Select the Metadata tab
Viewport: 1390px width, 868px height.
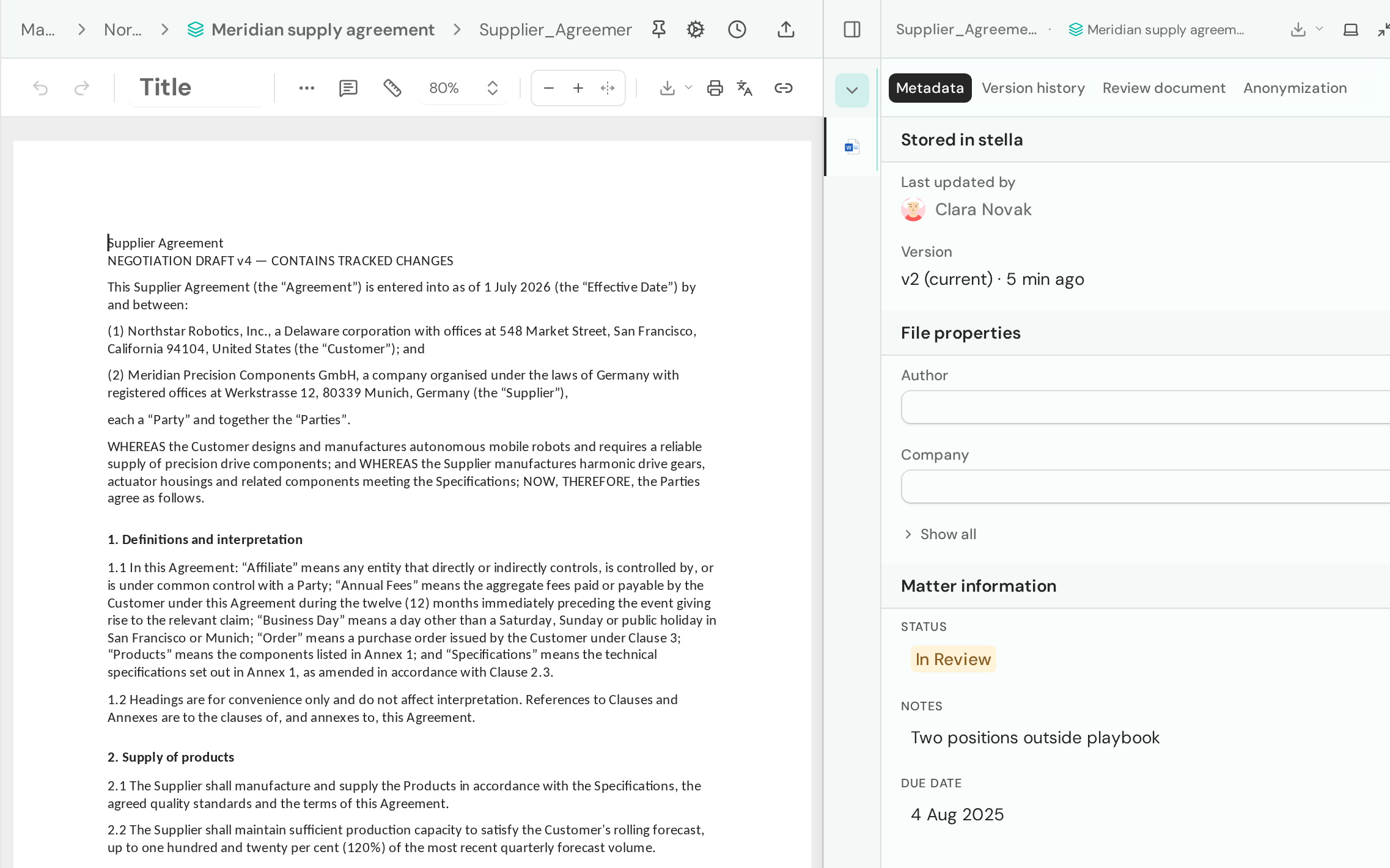930,88
